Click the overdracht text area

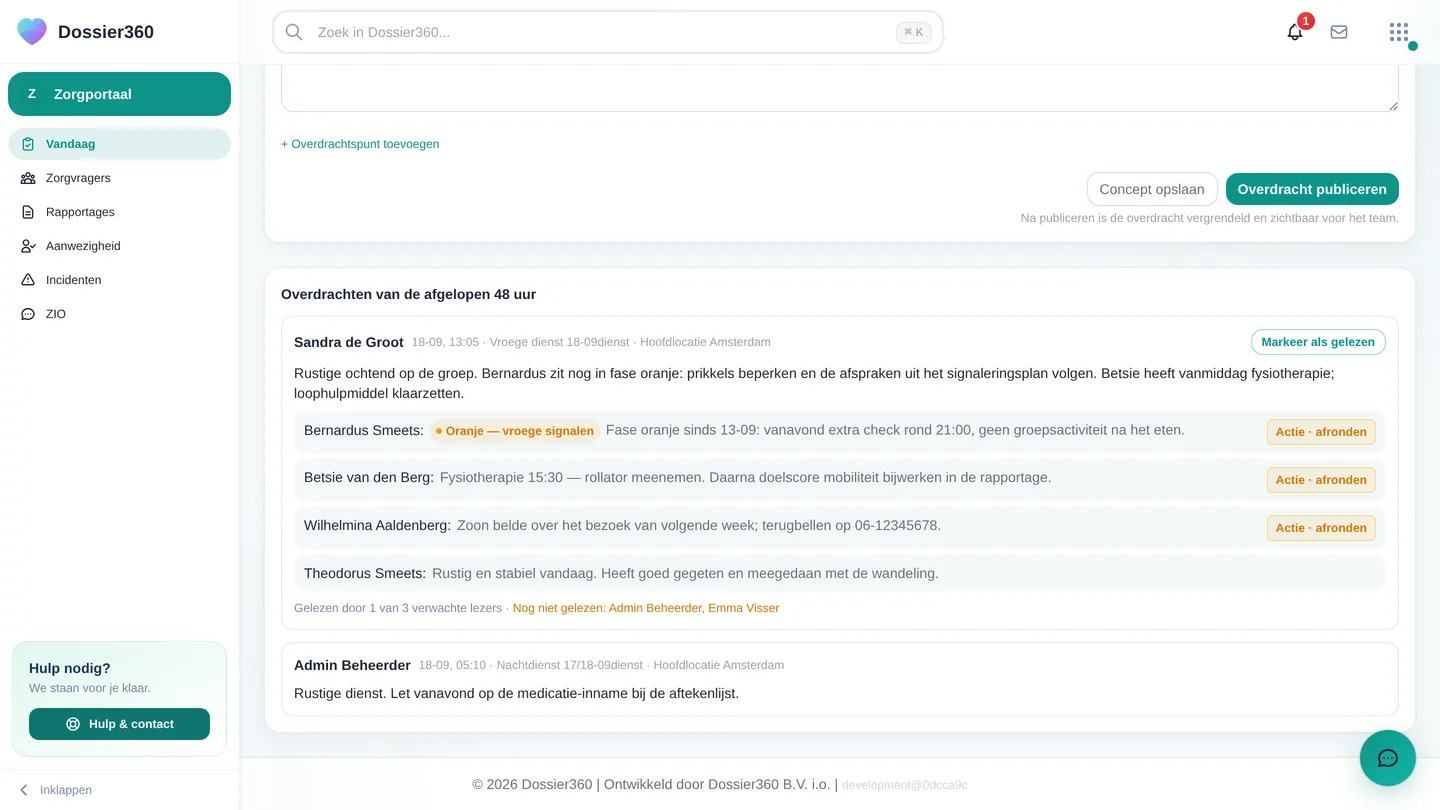pos(840,88)
